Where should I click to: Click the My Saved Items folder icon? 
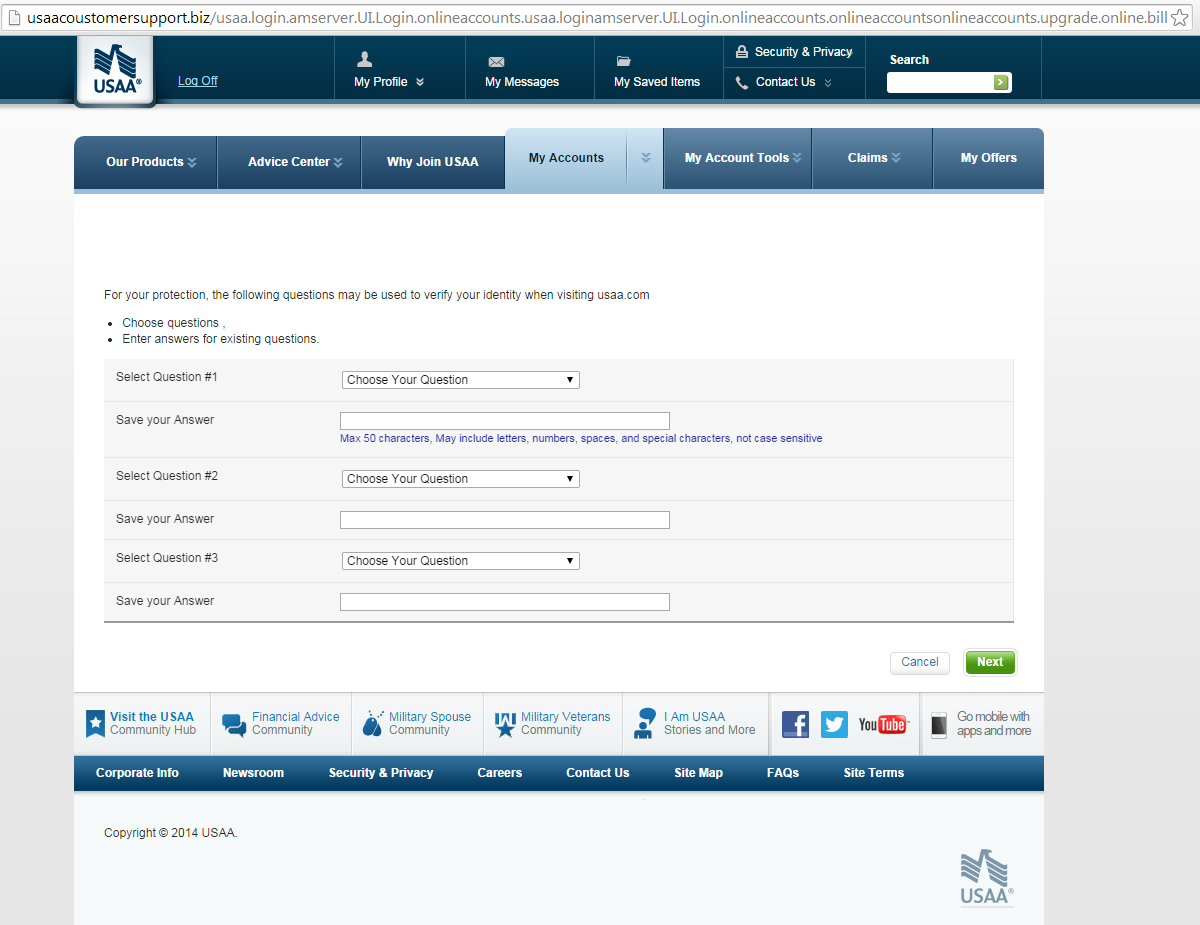(624, 62)
